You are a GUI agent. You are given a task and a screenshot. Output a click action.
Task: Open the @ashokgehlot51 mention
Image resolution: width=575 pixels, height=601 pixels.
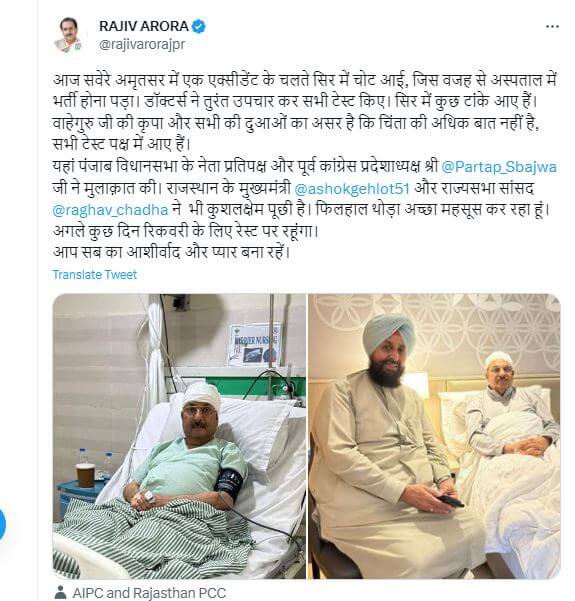(x=352, y=189)
